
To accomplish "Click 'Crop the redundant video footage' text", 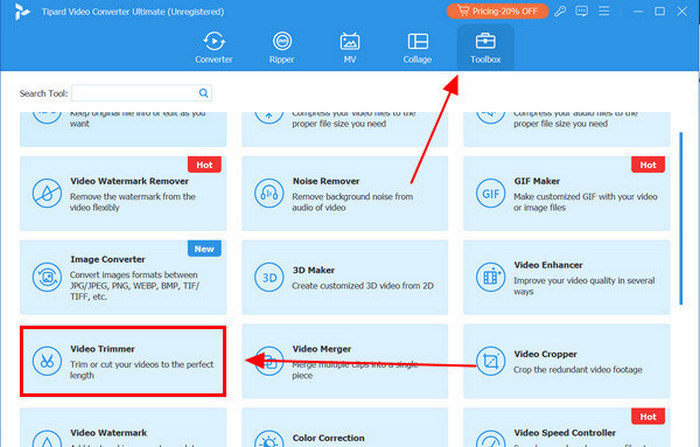I will point(578,370).
